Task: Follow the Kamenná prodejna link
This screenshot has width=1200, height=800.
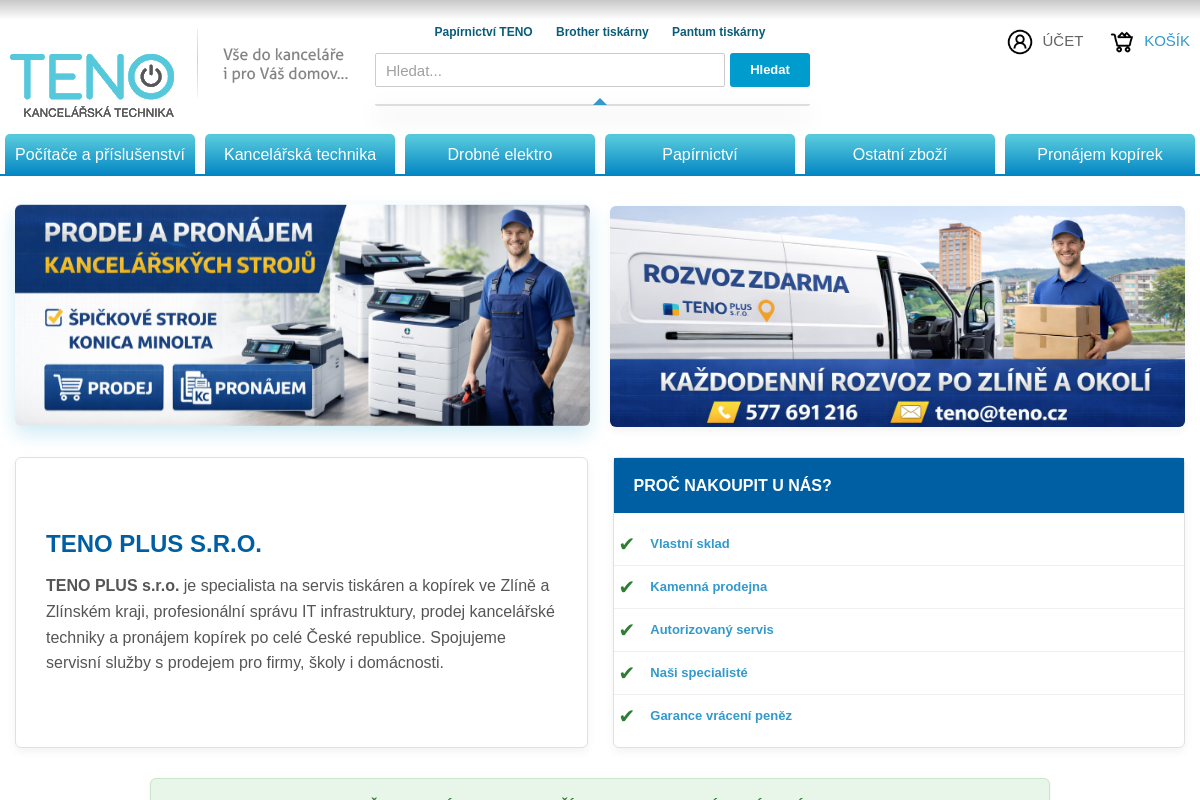Action: (x=709, y=587)
